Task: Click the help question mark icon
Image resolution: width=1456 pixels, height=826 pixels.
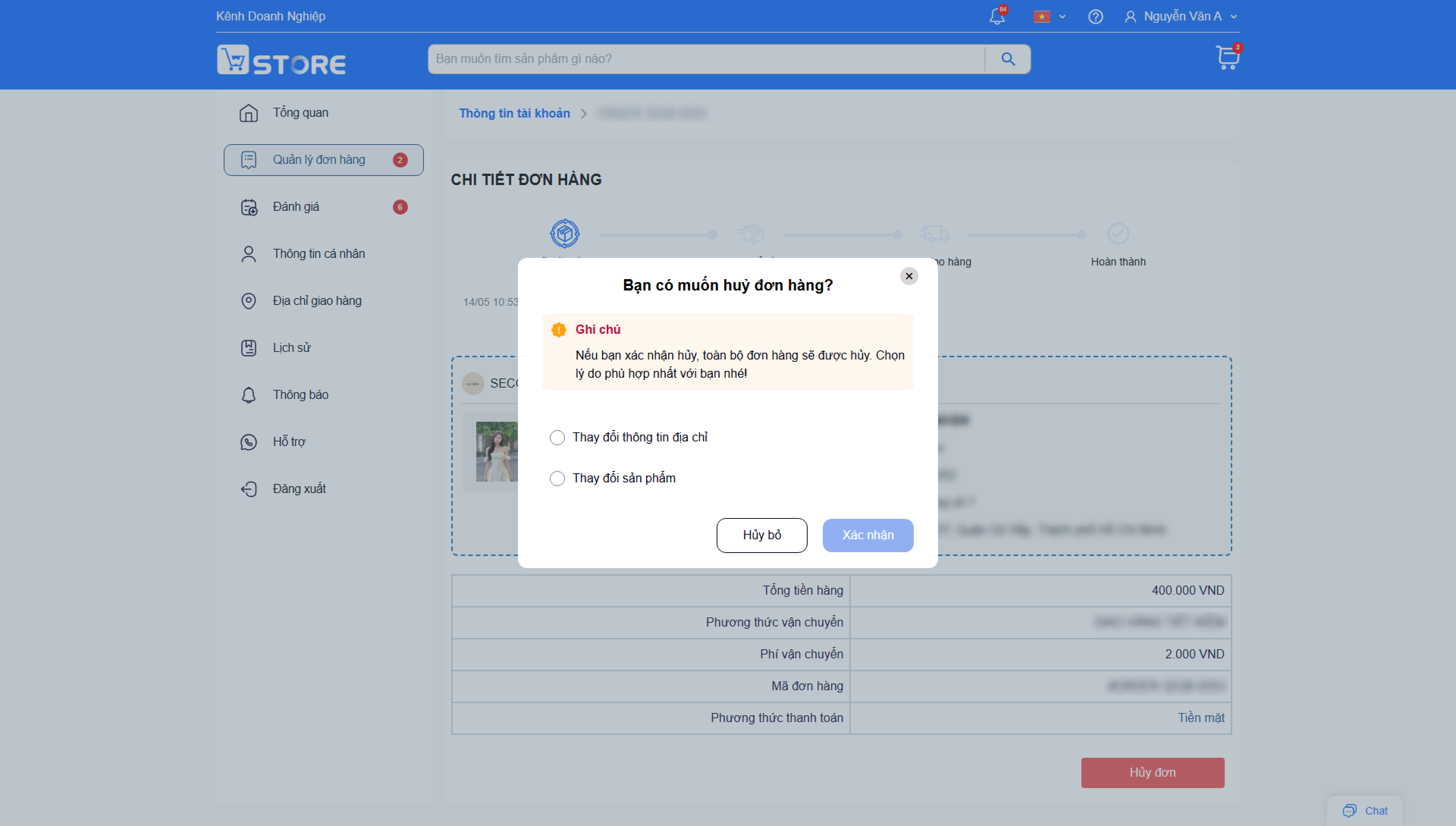Action: [1095, 16]
